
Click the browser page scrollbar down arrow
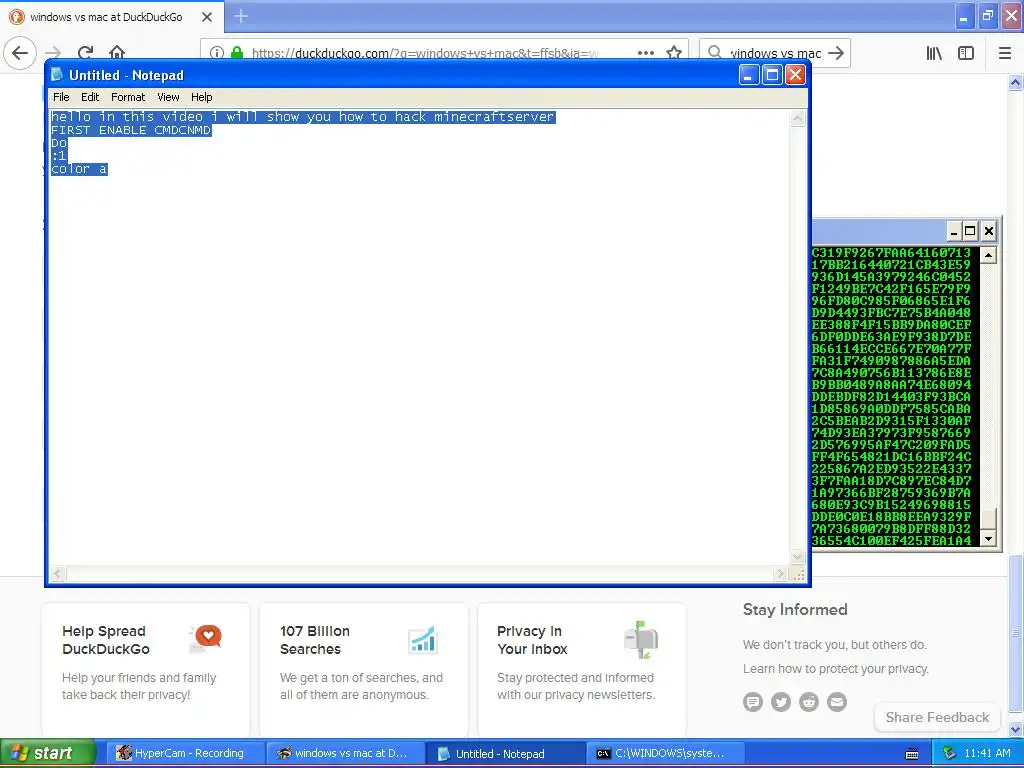1016,729
